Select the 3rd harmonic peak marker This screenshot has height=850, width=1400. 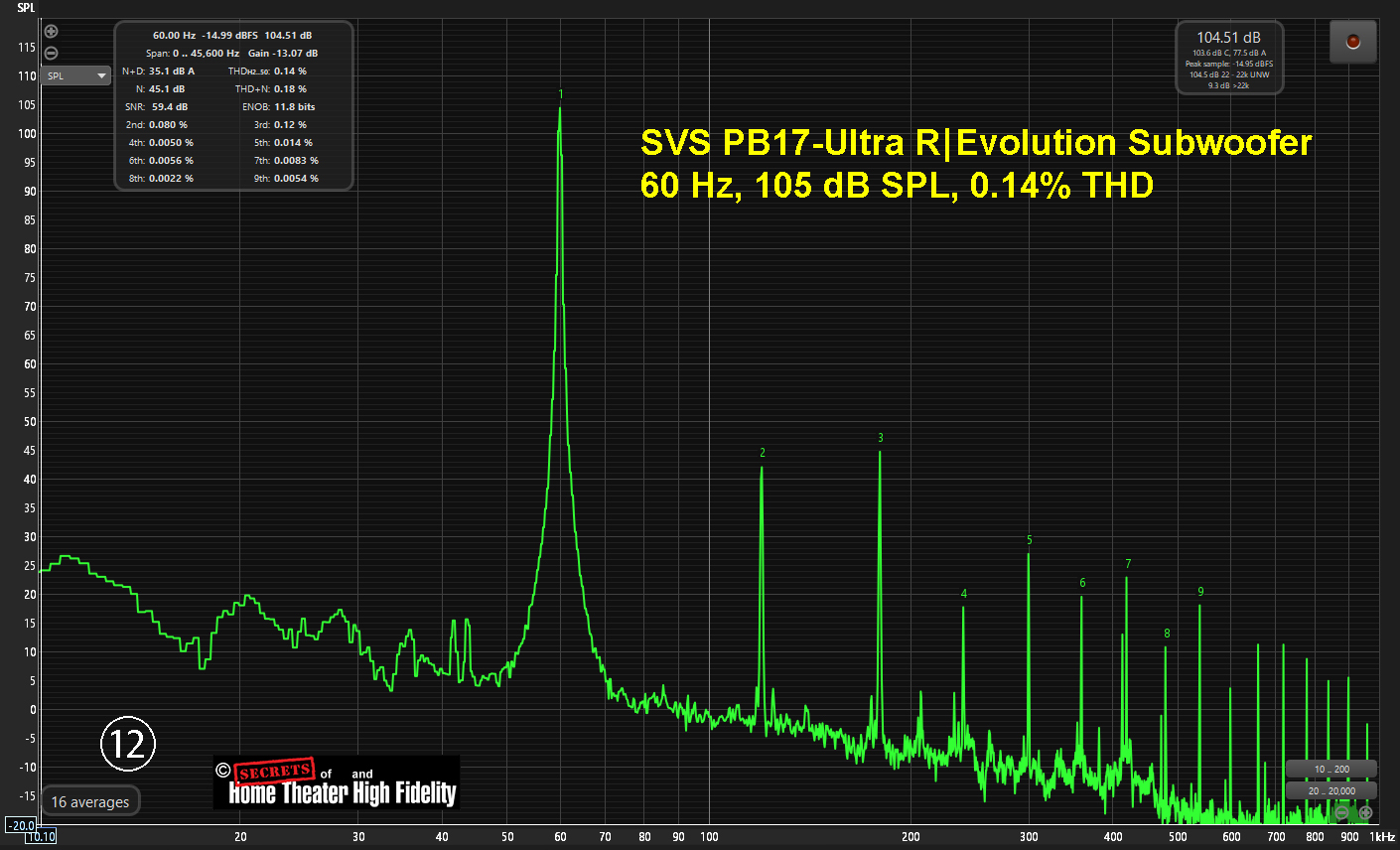881,438
